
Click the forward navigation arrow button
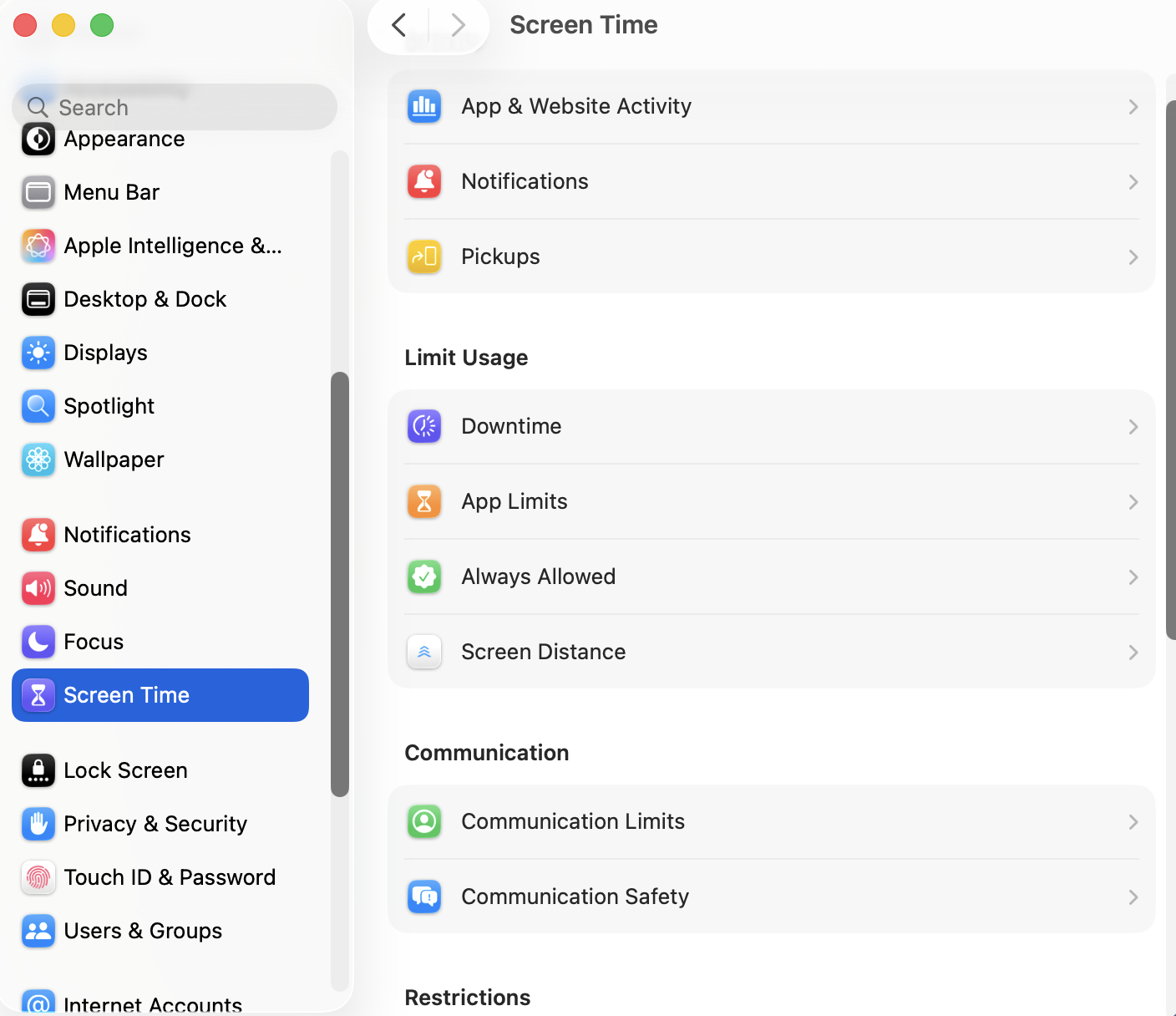coord(458,25)
